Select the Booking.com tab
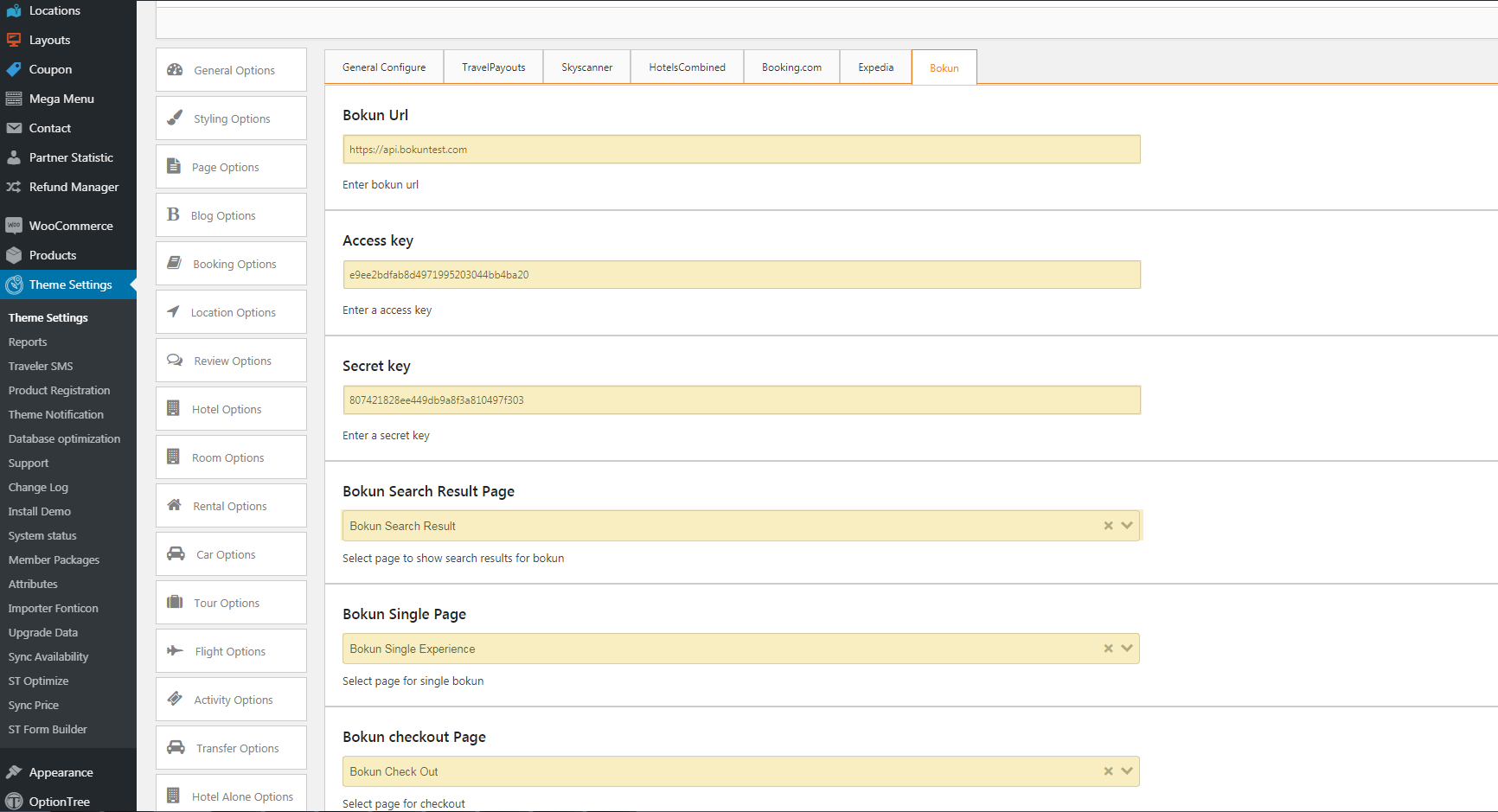This screenshot has width=1498, height=812. click(x=792, y=67)
